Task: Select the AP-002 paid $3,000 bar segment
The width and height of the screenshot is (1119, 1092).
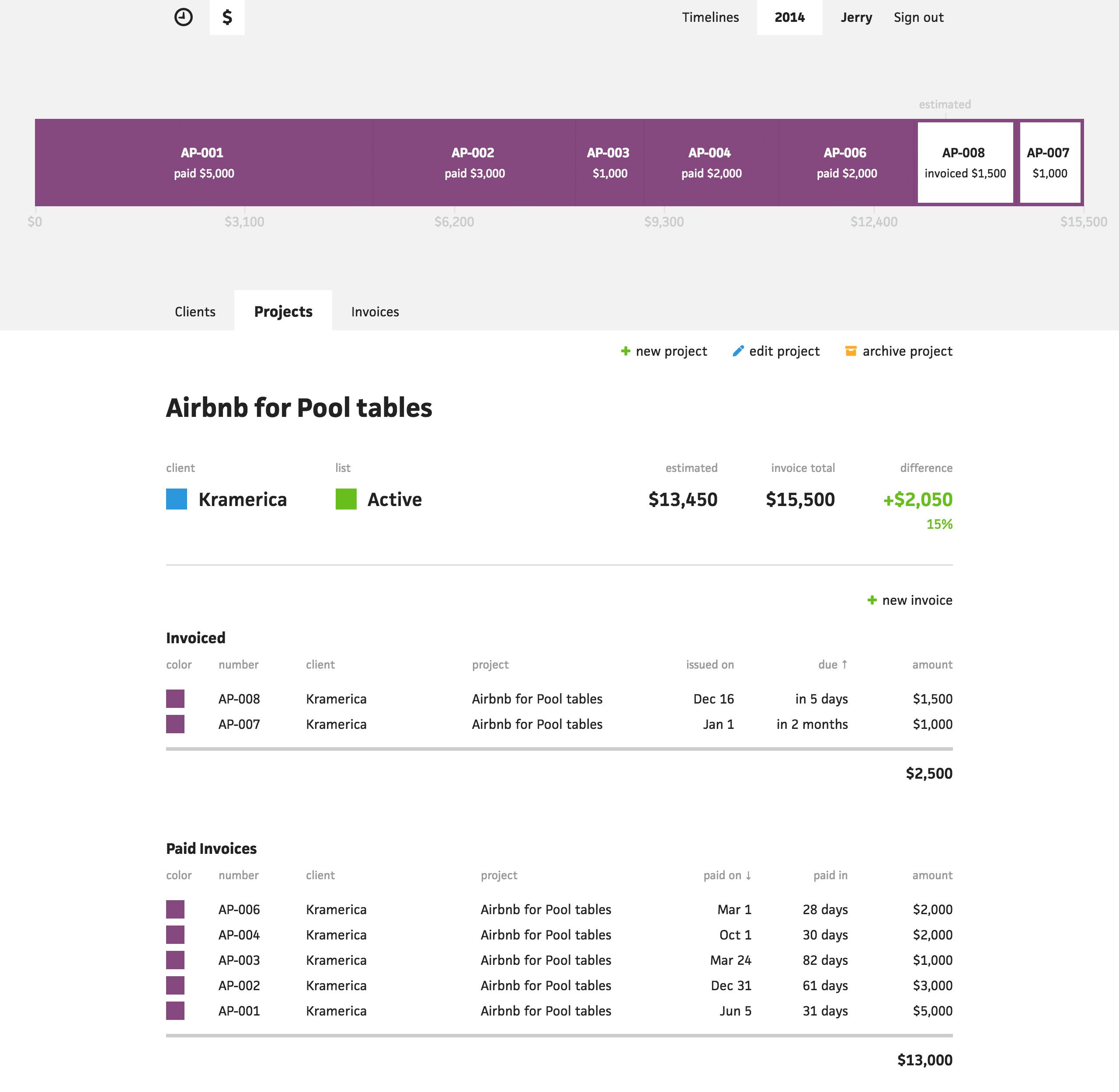Action: (x=475, y=163)
